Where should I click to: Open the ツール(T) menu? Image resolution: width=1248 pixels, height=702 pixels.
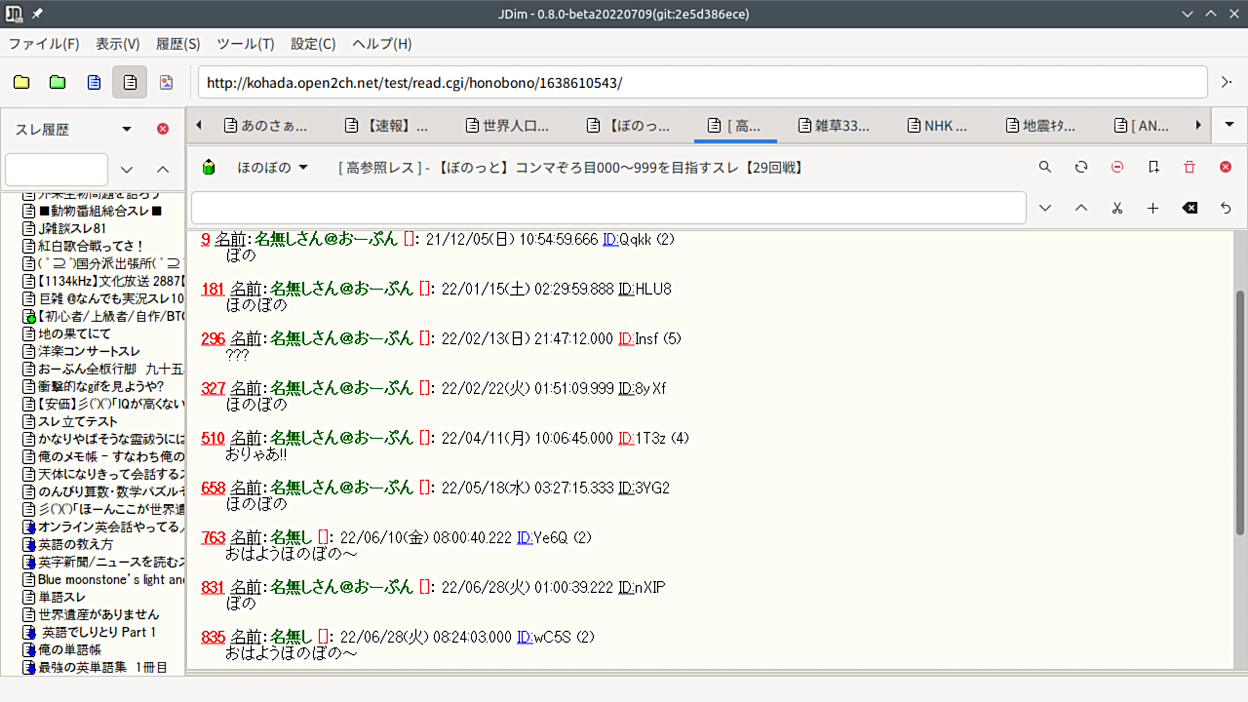245,44
